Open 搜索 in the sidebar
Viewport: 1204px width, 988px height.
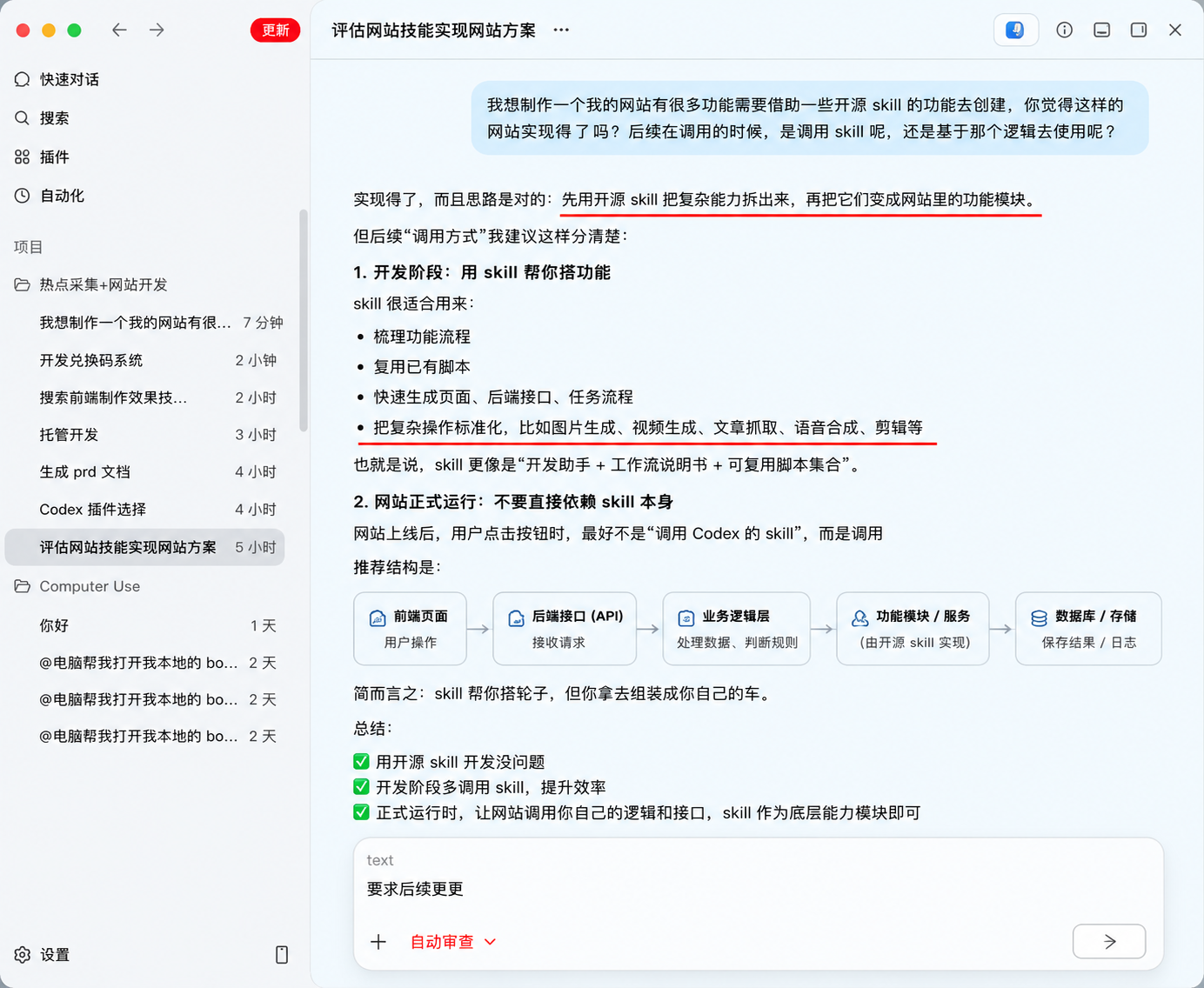[54, 118]
